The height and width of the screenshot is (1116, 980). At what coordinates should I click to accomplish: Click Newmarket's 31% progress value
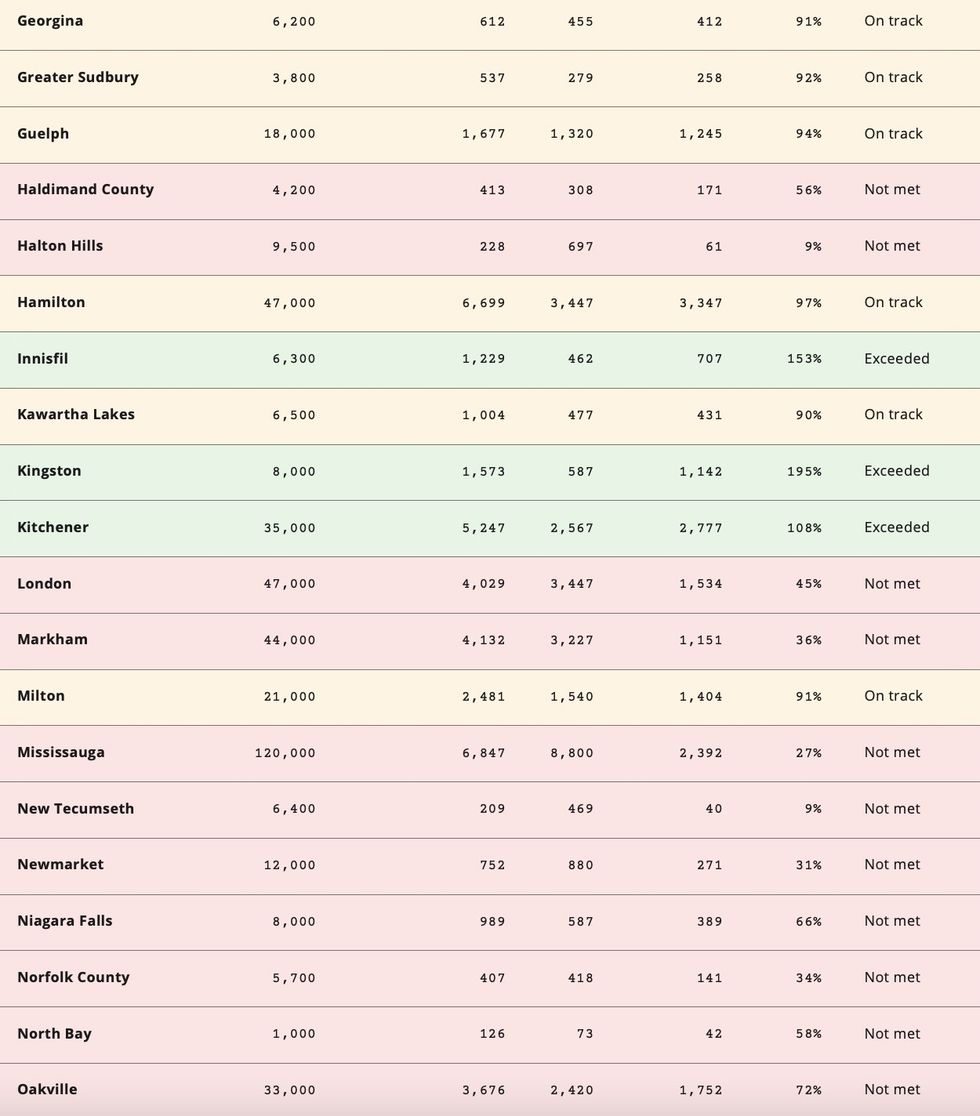click(809, 865)
